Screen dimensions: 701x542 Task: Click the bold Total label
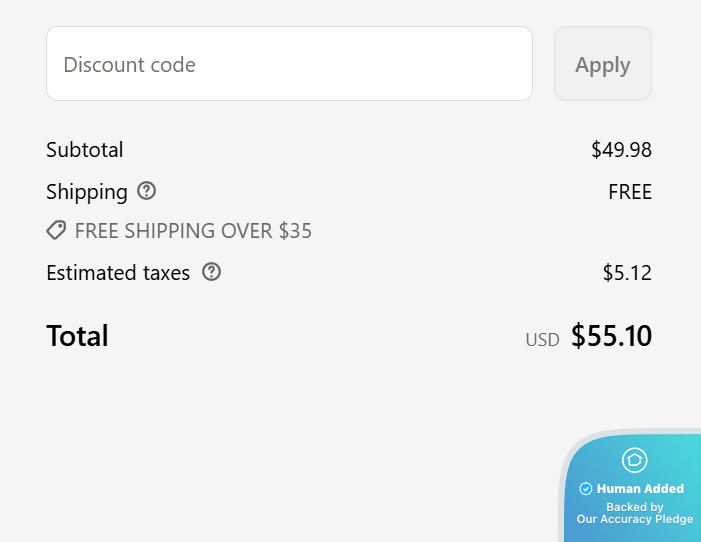pos(77,335)
